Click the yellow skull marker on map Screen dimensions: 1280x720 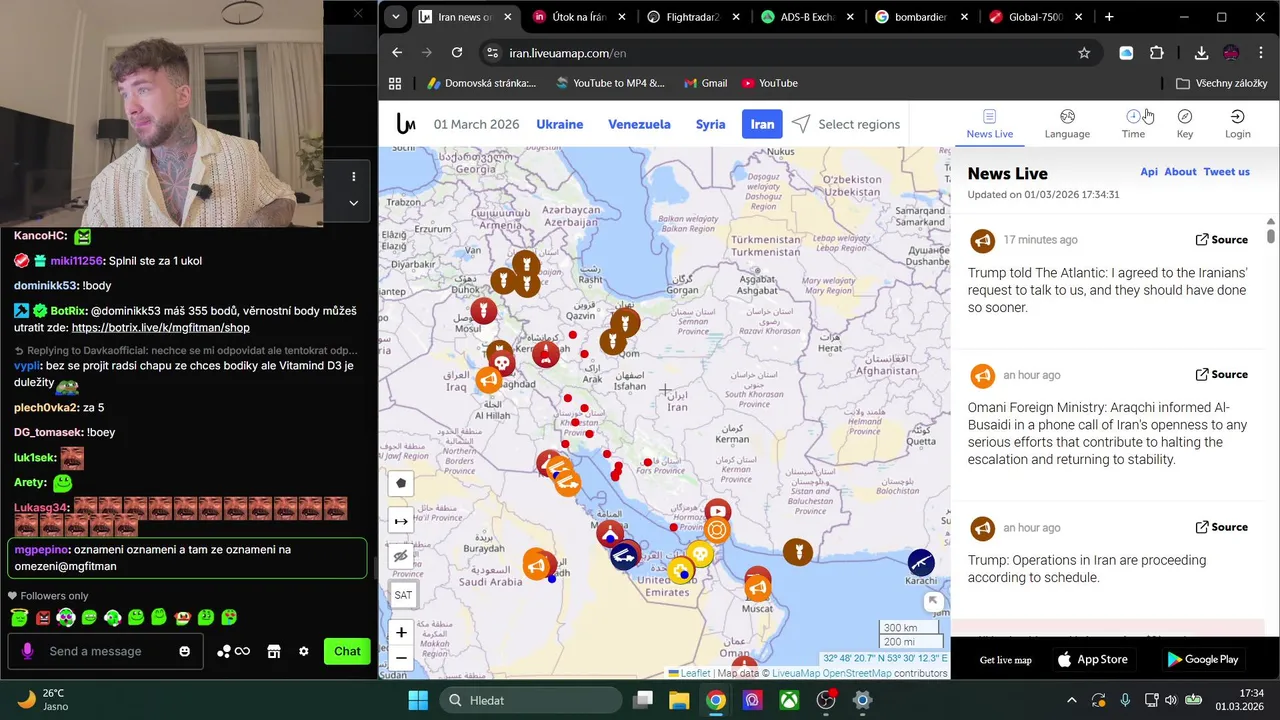[x=700, y=553]
